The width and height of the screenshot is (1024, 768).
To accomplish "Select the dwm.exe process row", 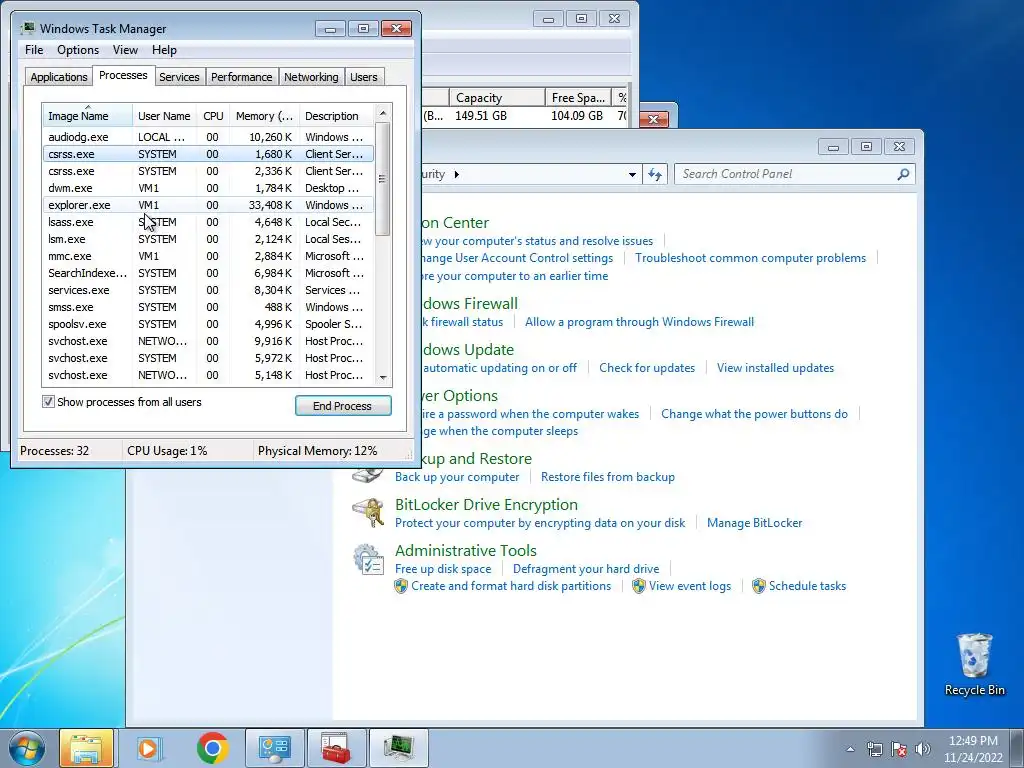I will coord(208,188).
